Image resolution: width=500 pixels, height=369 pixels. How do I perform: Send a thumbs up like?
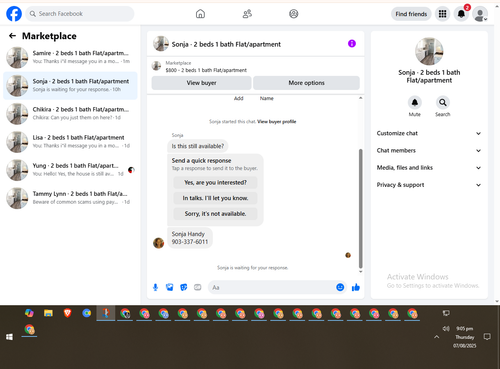tap(356, 287)
